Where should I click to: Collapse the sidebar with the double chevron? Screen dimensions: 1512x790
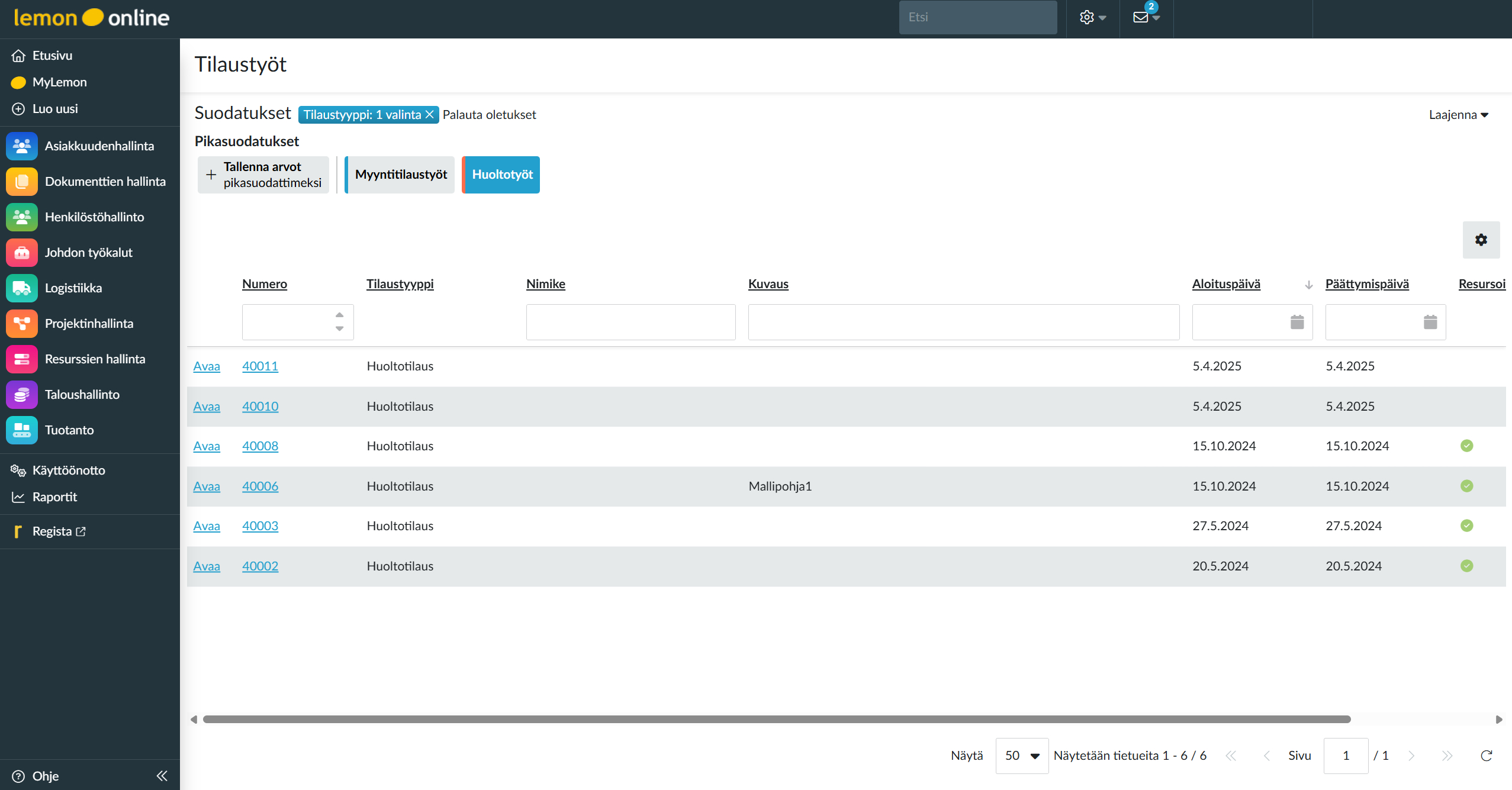click(162, 776)
